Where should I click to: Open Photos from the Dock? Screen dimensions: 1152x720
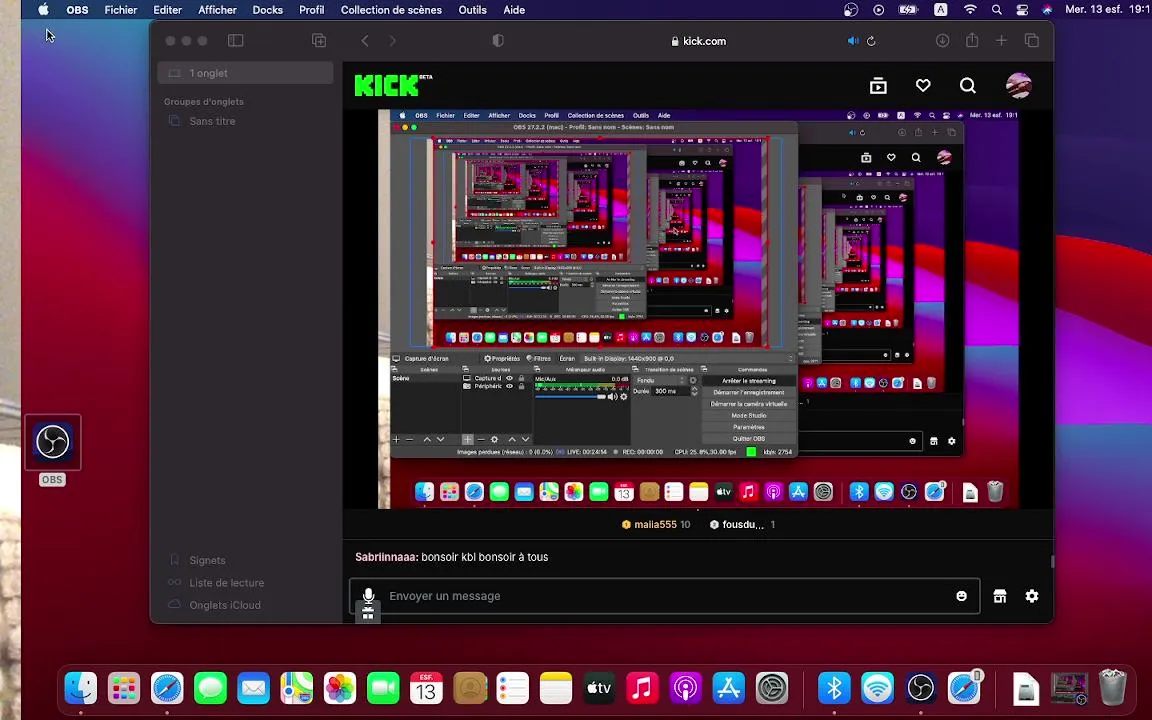pyautogui.click(x=340, y=688)
